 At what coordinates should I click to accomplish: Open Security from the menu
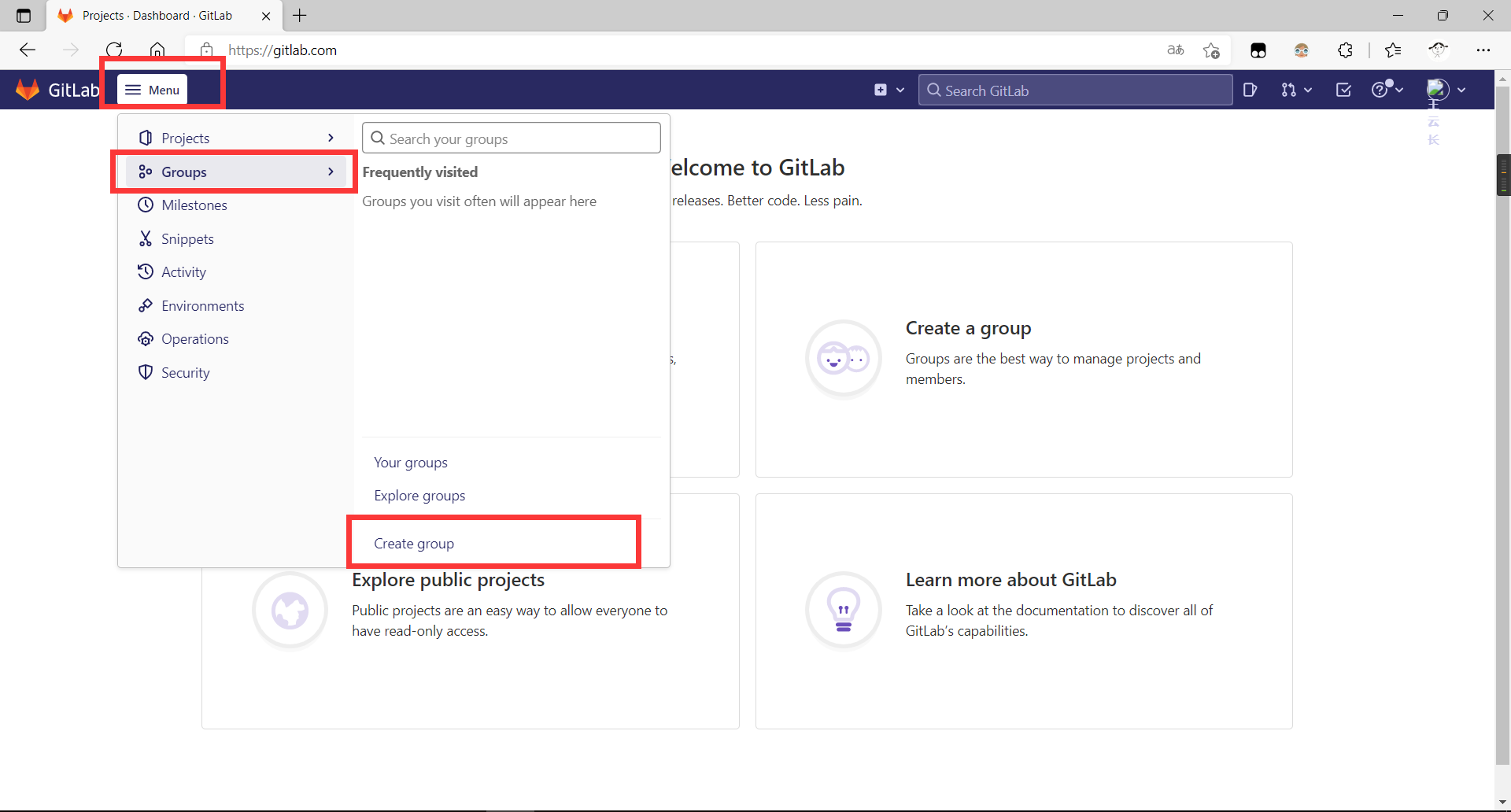[x=235, y=373]
